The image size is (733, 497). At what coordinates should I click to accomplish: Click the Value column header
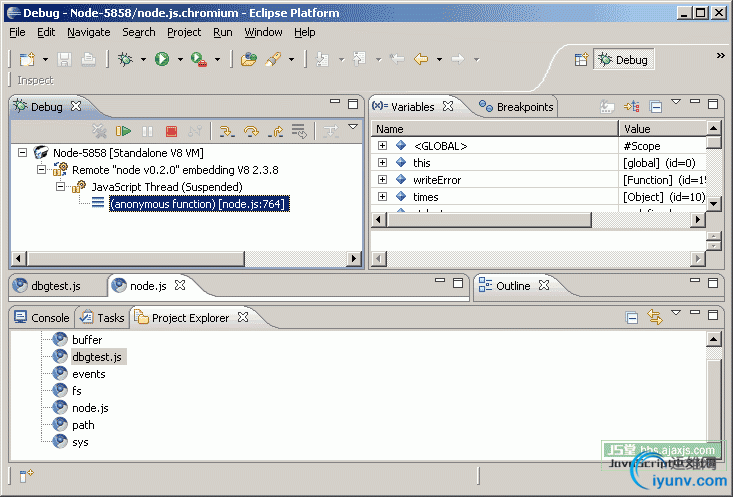pos(662,129)
